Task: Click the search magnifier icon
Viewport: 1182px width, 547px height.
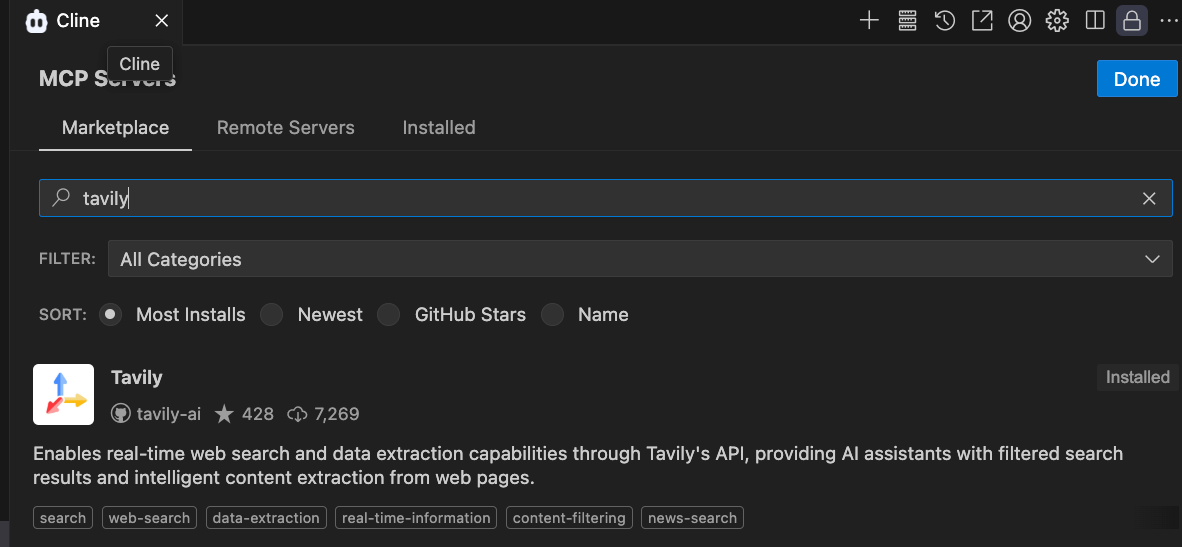Action: (61, 197)
